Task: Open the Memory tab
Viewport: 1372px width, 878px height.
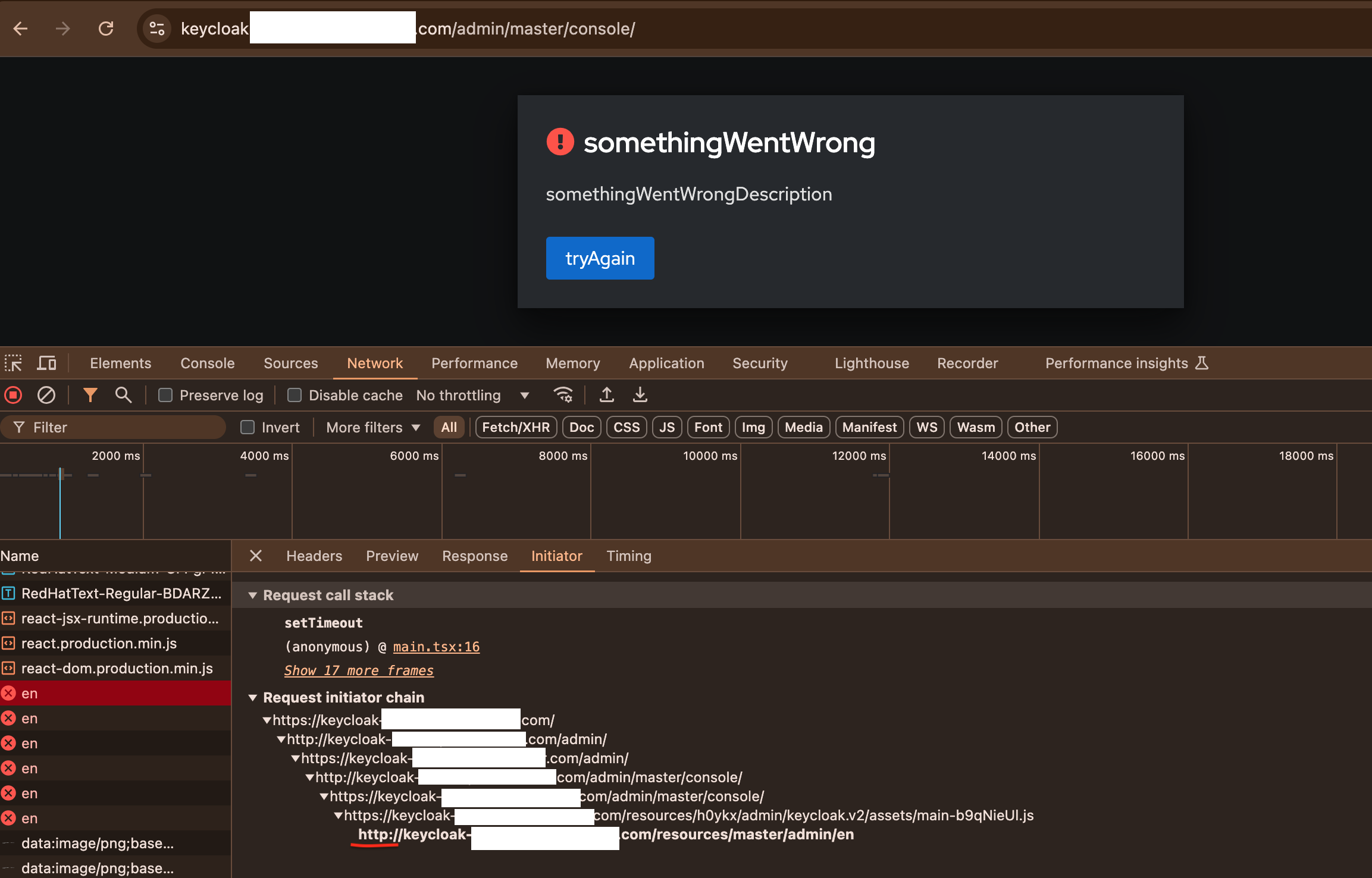Action: click(573, 363)
